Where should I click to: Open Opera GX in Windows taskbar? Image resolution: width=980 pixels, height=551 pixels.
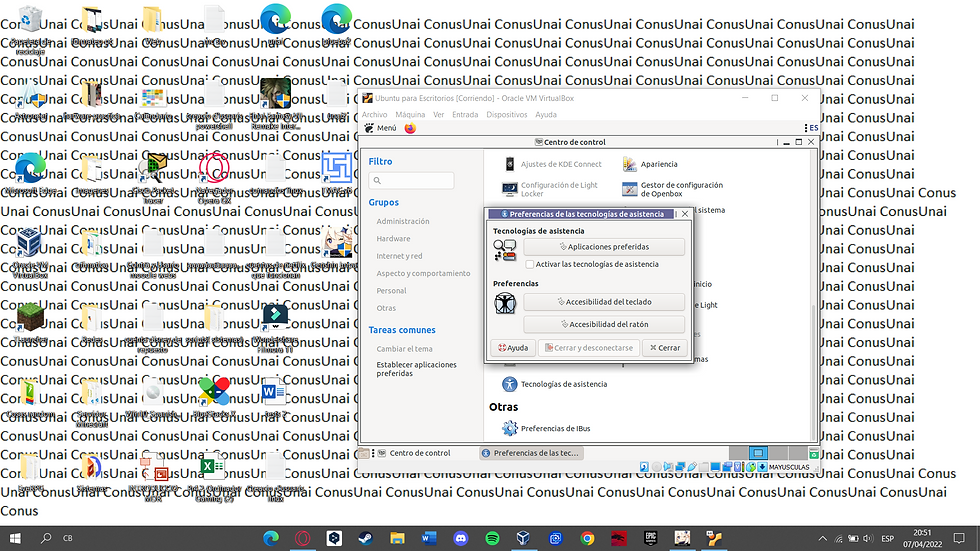click(x=302, y=539)
